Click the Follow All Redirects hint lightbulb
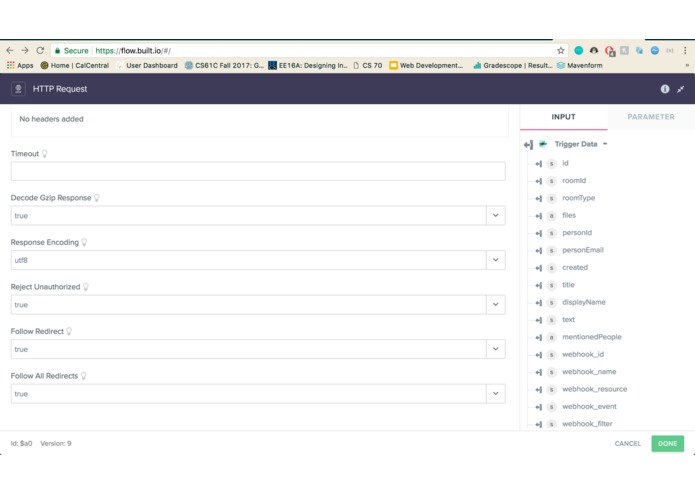695x494 pixels. (83, 376)
